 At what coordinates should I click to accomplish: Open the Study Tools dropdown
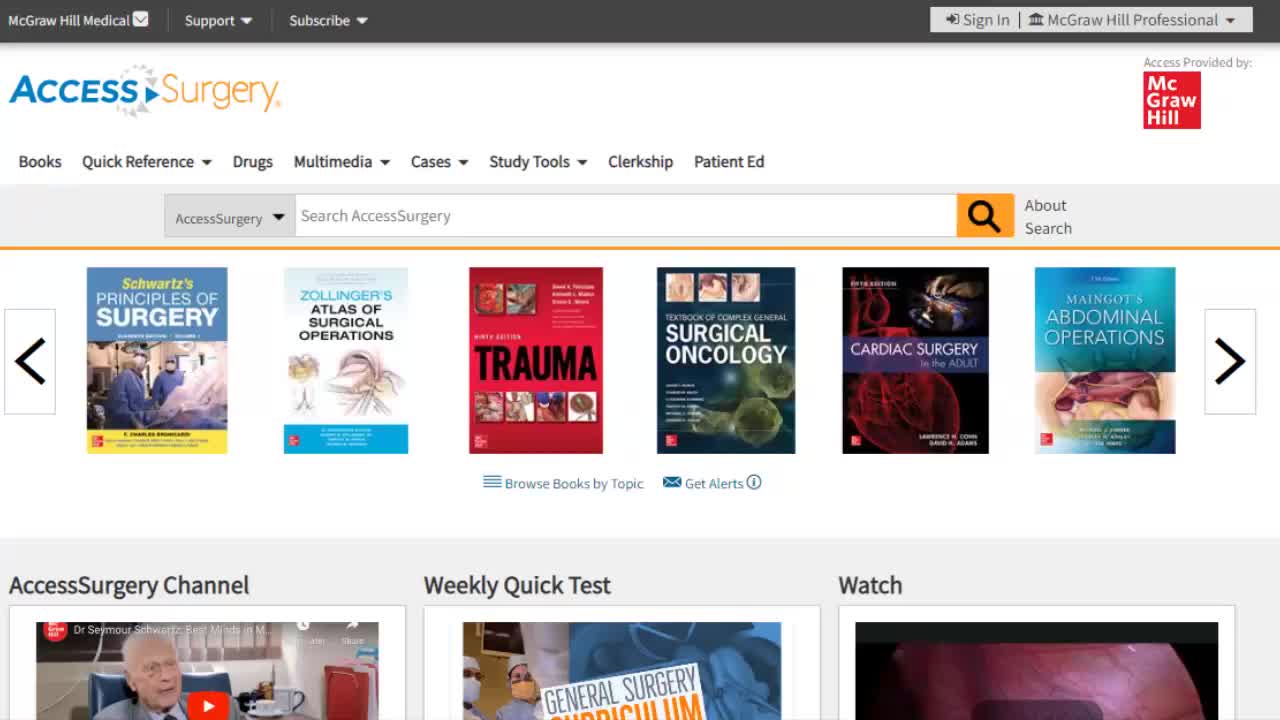click(537, 161)
